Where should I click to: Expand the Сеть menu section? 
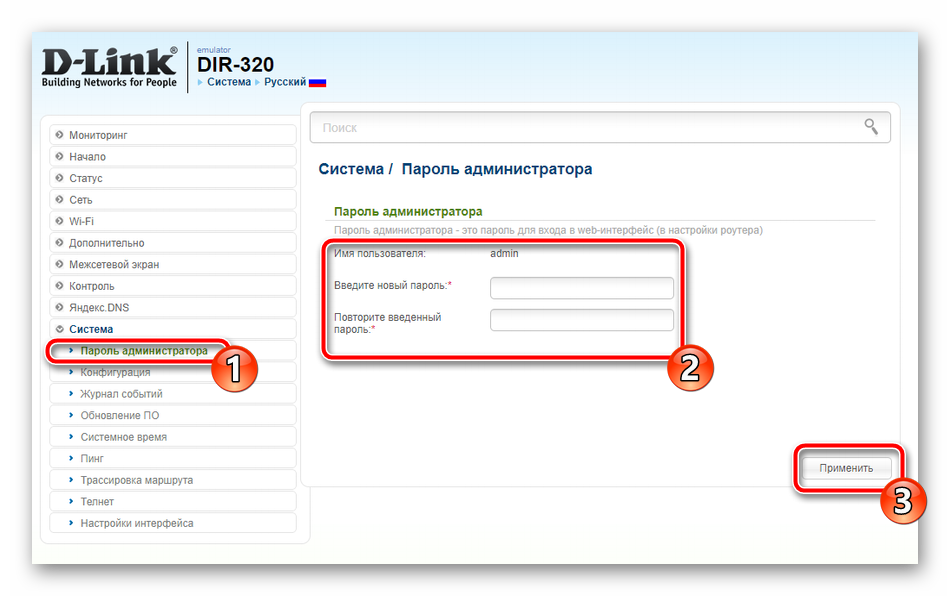click(x=173, y=200)
